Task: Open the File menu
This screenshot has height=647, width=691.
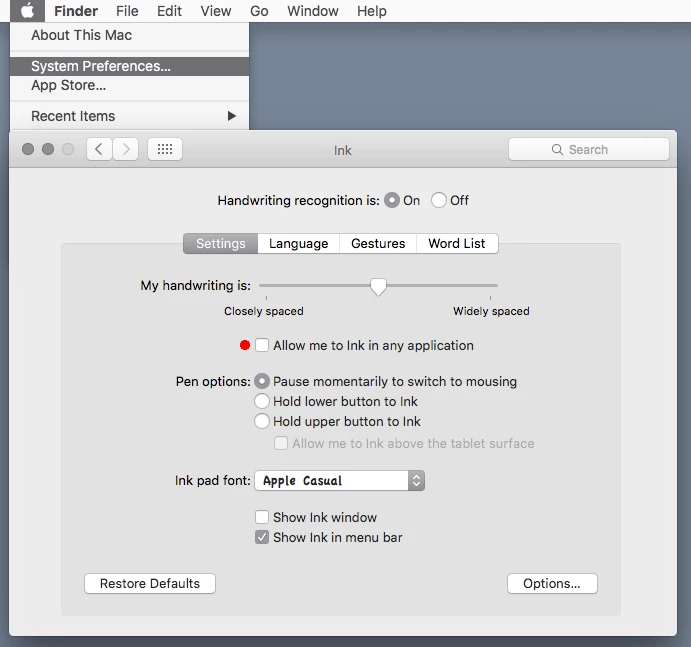Action: (127, 11)
